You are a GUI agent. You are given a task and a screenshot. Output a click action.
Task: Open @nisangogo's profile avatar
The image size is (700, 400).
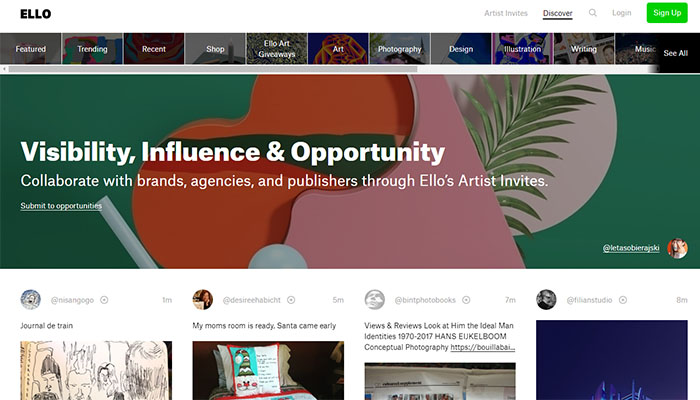point(31,299)
